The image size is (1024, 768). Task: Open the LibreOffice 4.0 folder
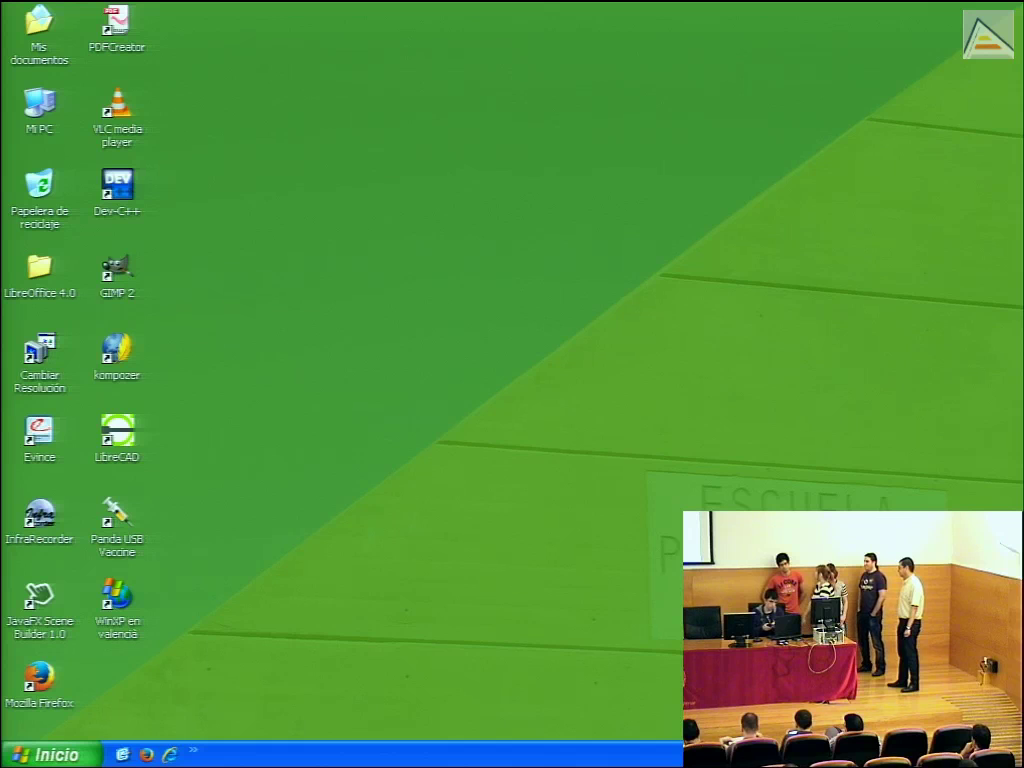click(39, 267)
